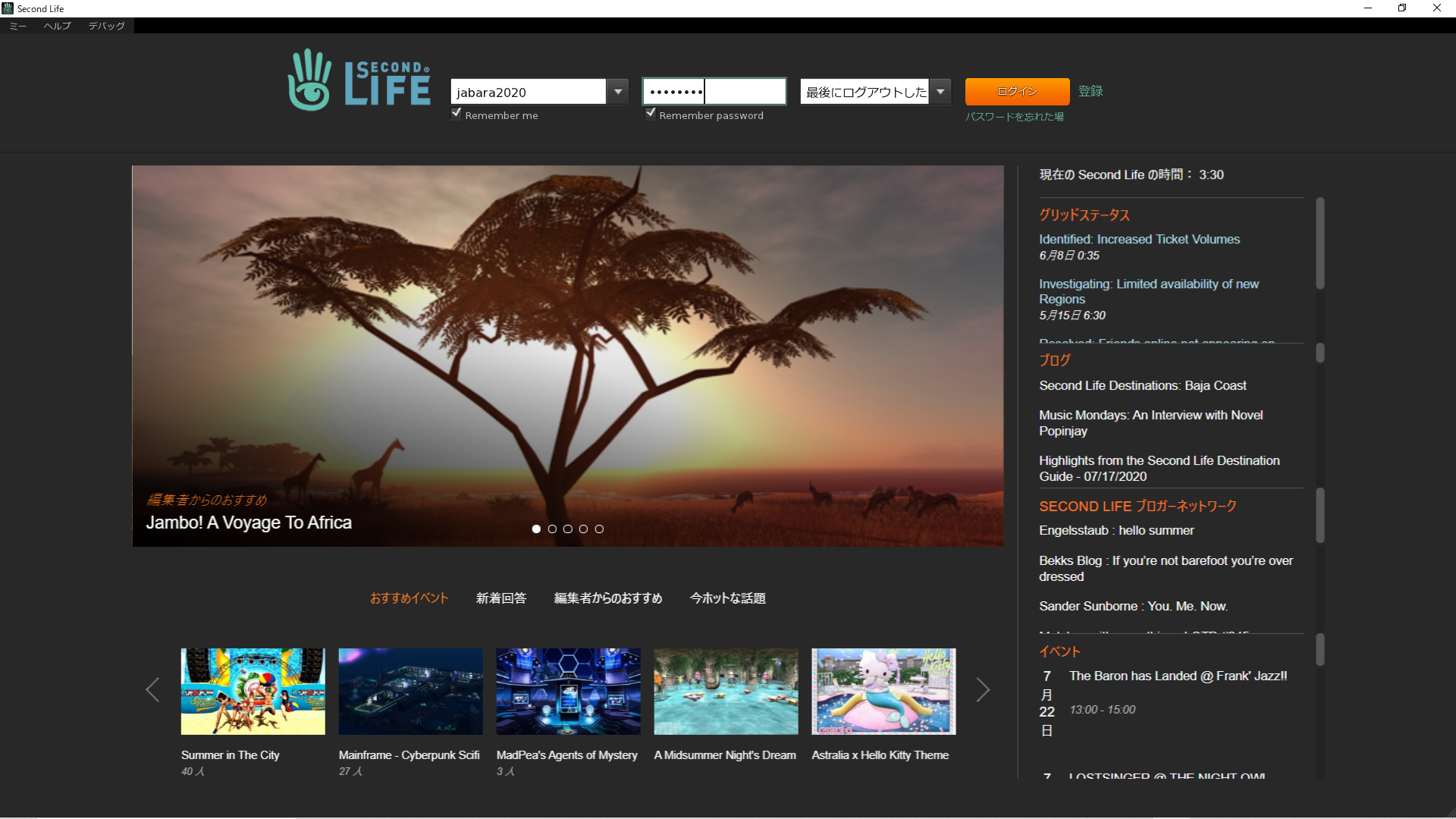
Task: Open the MadPea's Agents of Mystery thumbnail
Action: click(569, 692)
